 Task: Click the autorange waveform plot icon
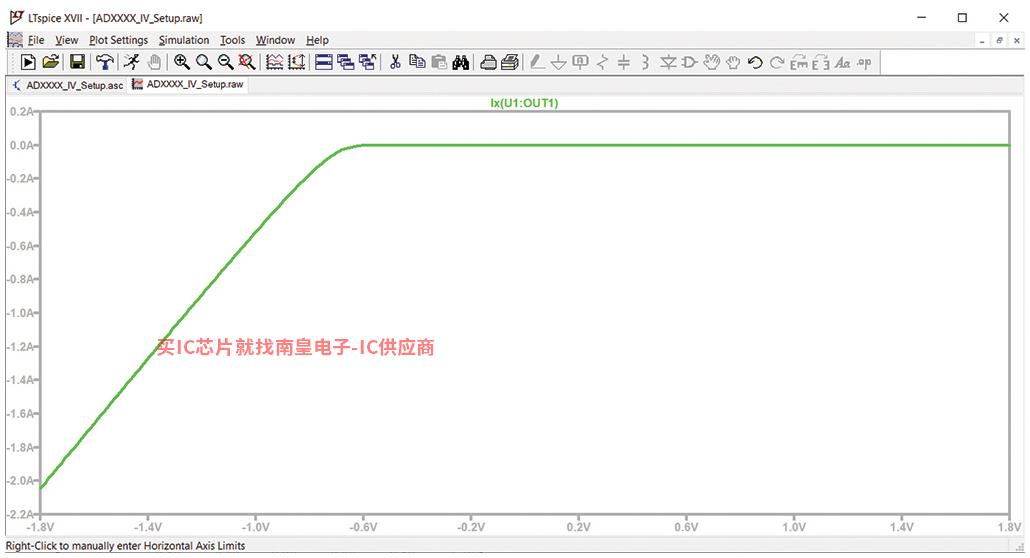[x=275, y=62]
